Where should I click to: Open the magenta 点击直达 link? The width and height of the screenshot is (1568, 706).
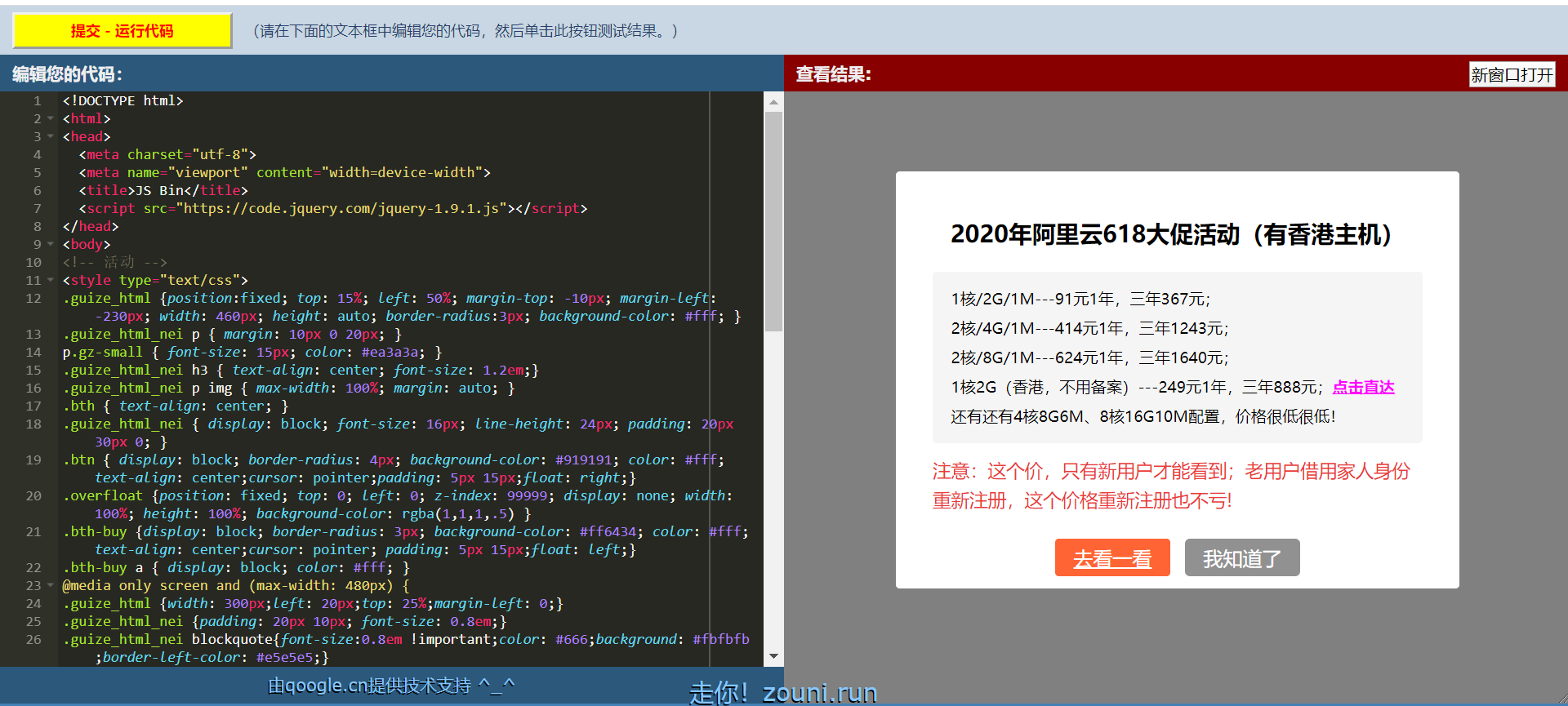(x=1363, y=388)
